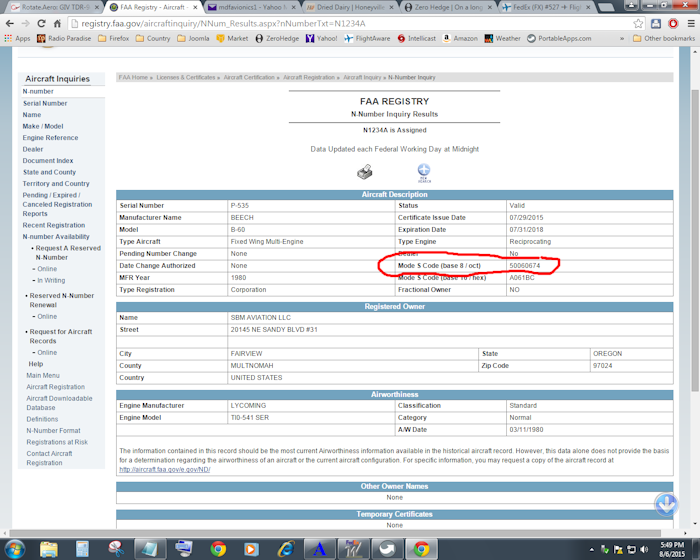Image resolution: width=700 pixels, height=560 pixels.
Task: Open Internet Explorer from the taskbar
Action: tap(287, 548)
